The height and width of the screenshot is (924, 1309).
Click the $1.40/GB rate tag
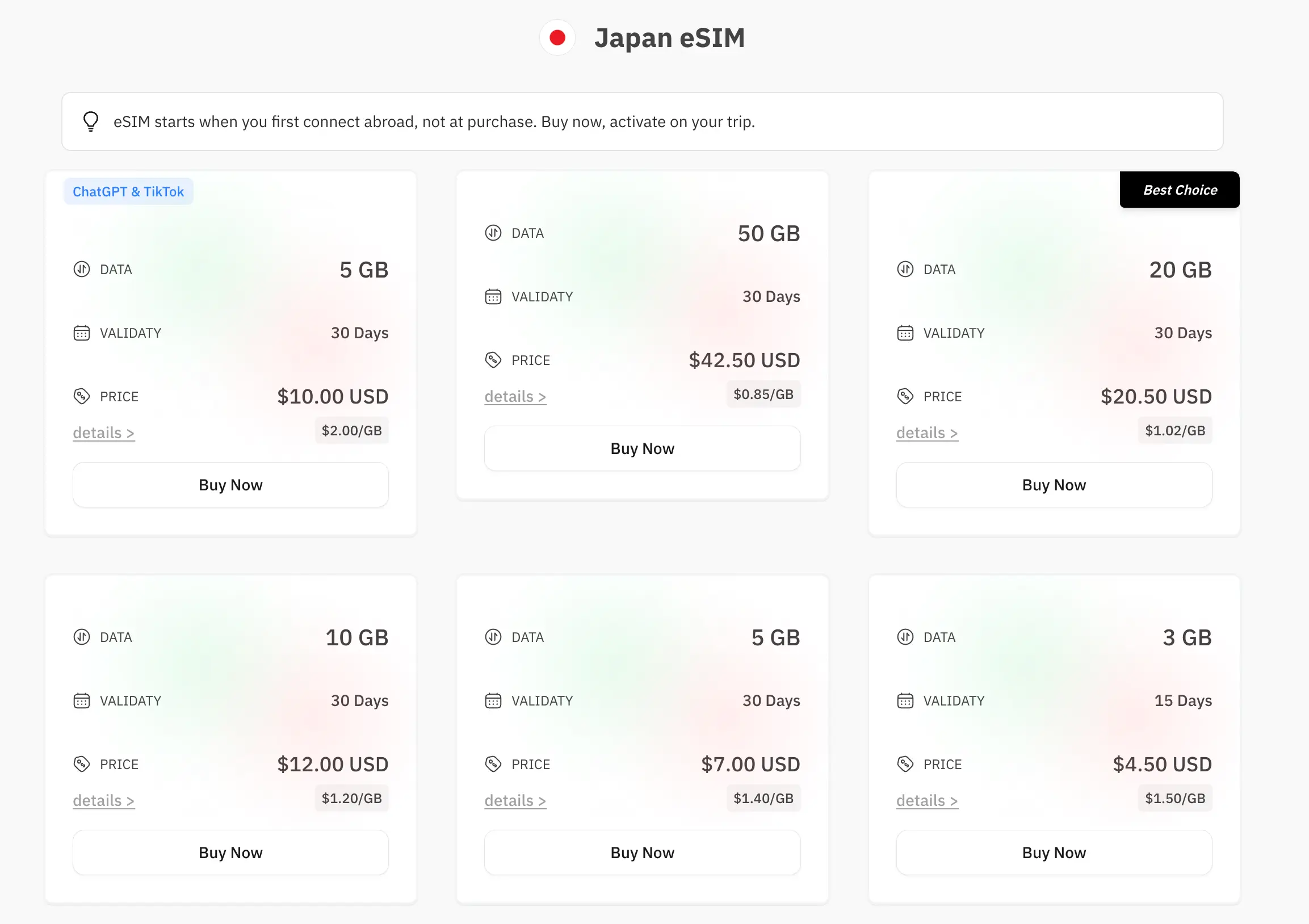coord(763,798)
